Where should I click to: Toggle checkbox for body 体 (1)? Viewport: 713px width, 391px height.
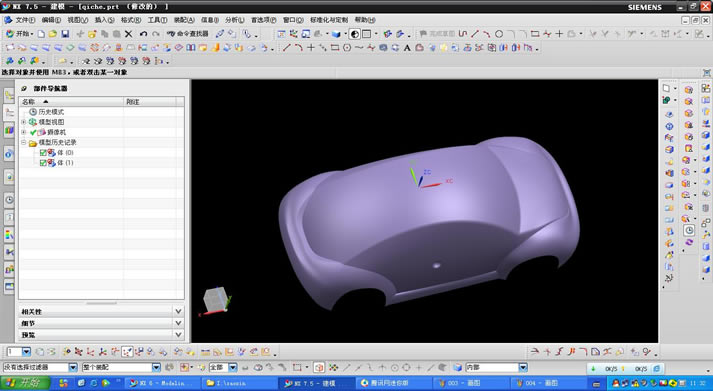(x=43, y=163)
